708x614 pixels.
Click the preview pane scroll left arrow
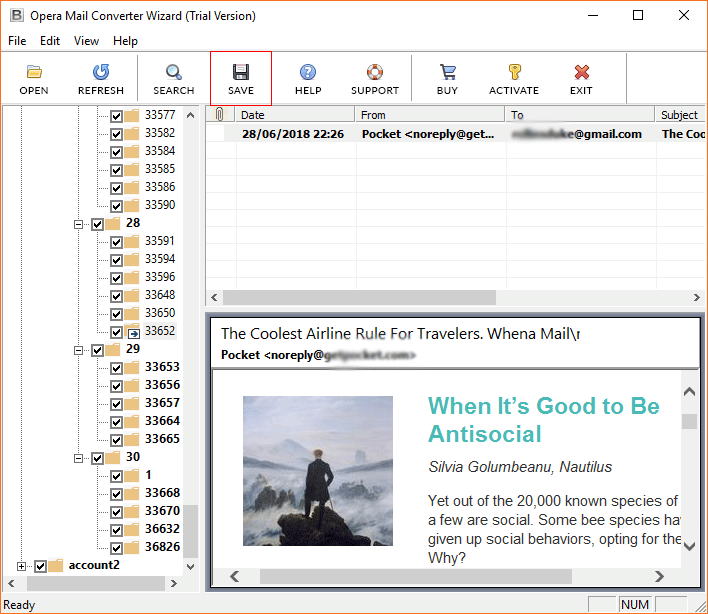click(x=234, y=577)
